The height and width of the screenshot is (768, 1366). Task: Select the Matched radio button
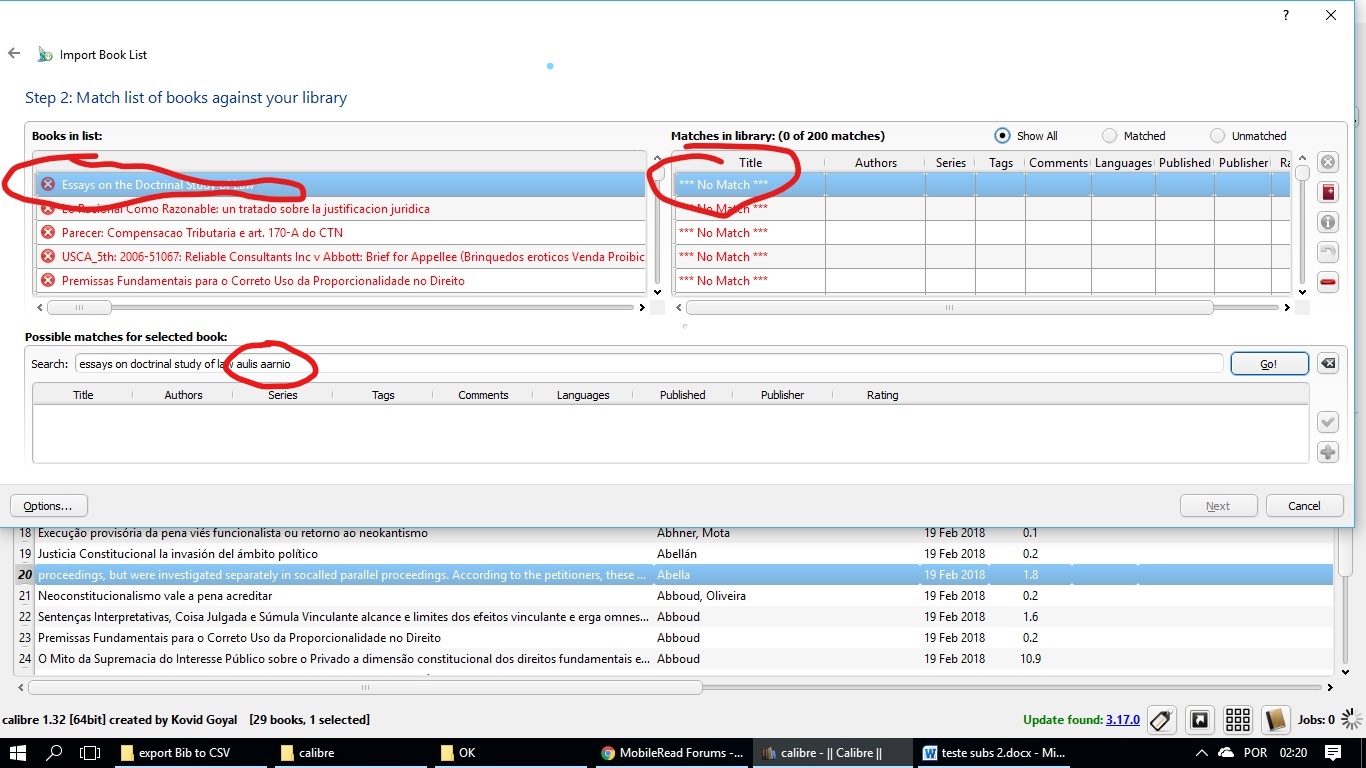pos(1110,136)
